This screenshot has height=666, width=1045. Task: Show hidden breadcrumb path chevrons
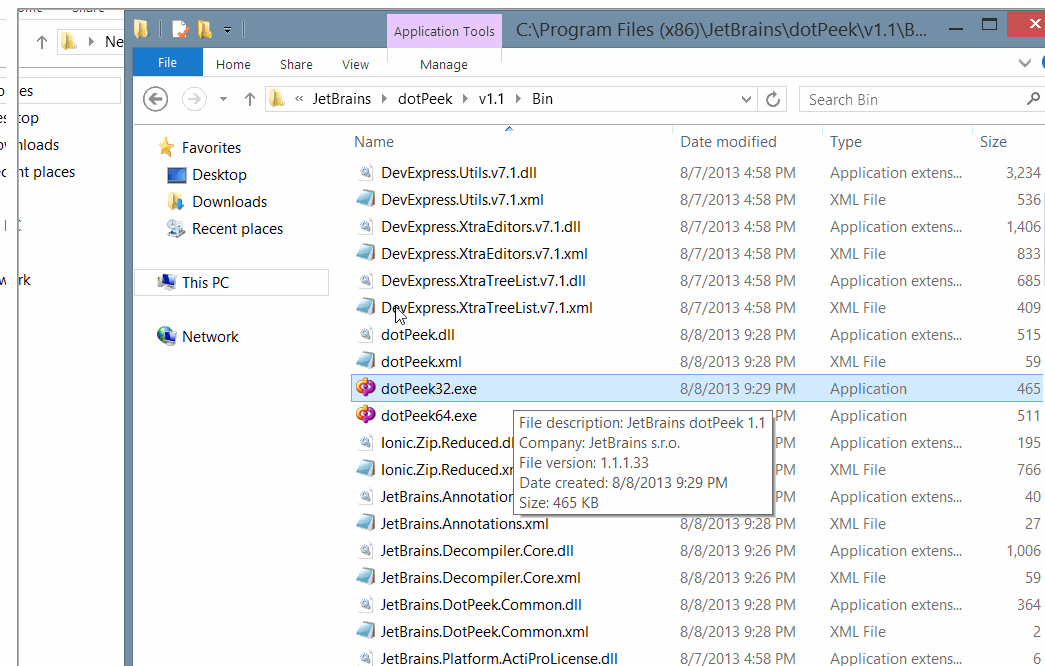point(299,99)
